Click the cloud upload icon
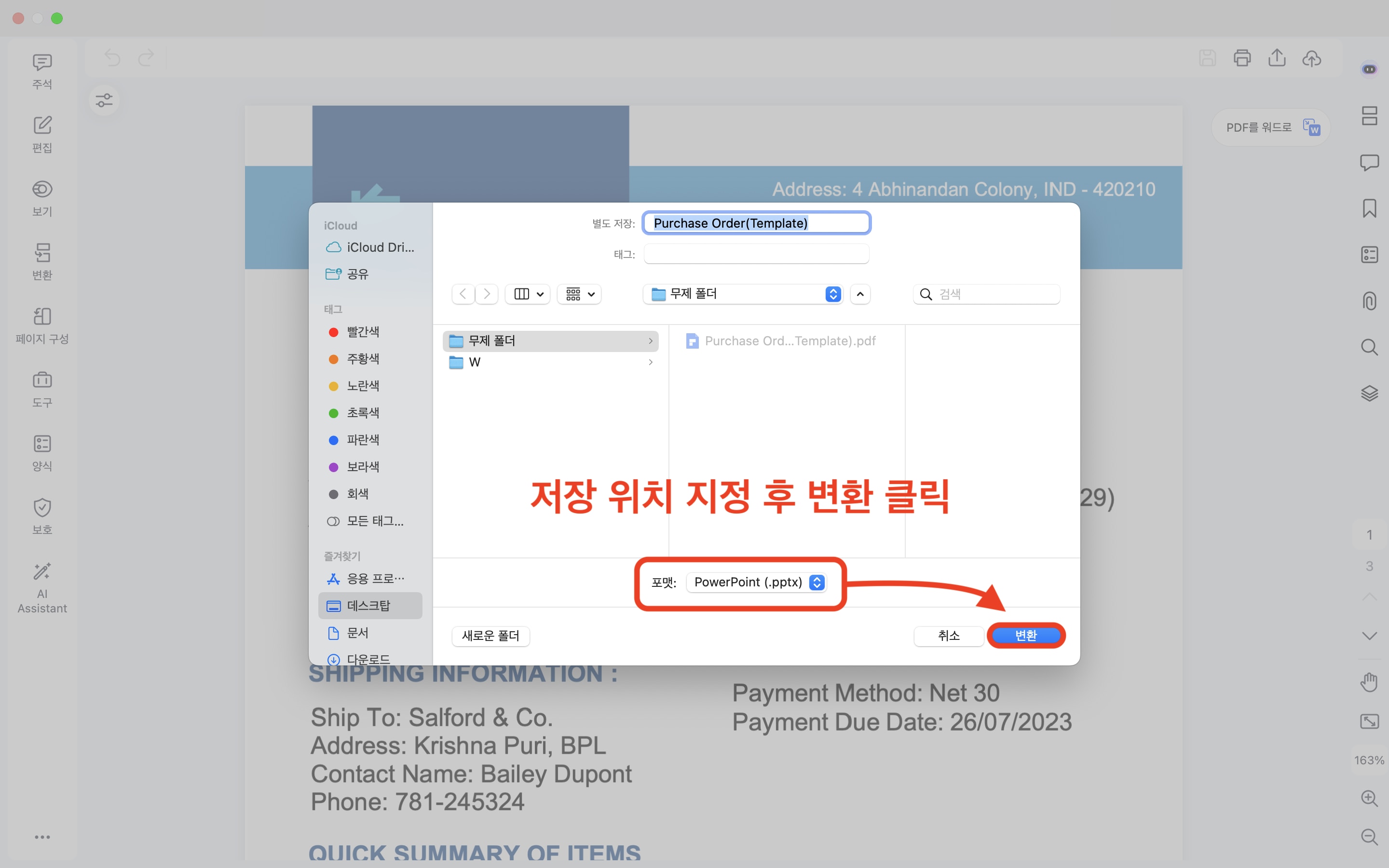Screen dimensions: 1389x868 coord(1311,58)
